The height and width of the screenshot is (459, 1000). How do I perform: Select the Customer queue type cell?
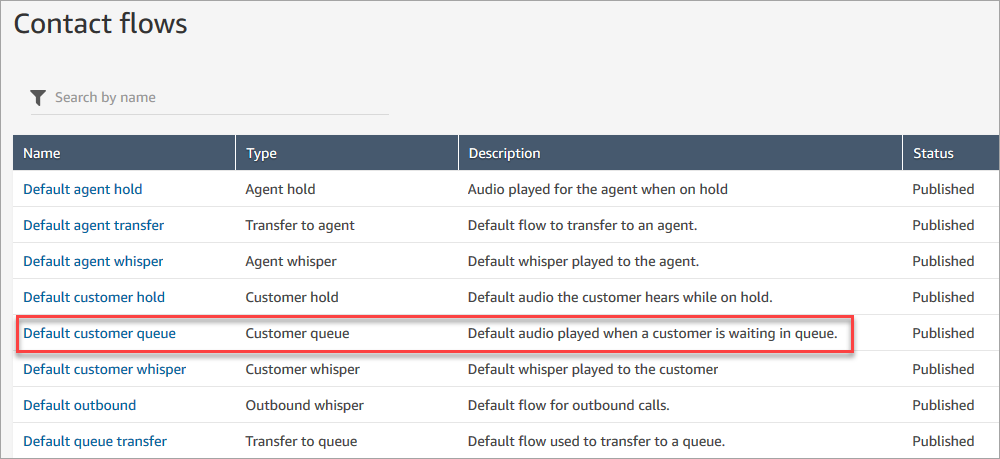pyautogui.click(x=297, y=333)
